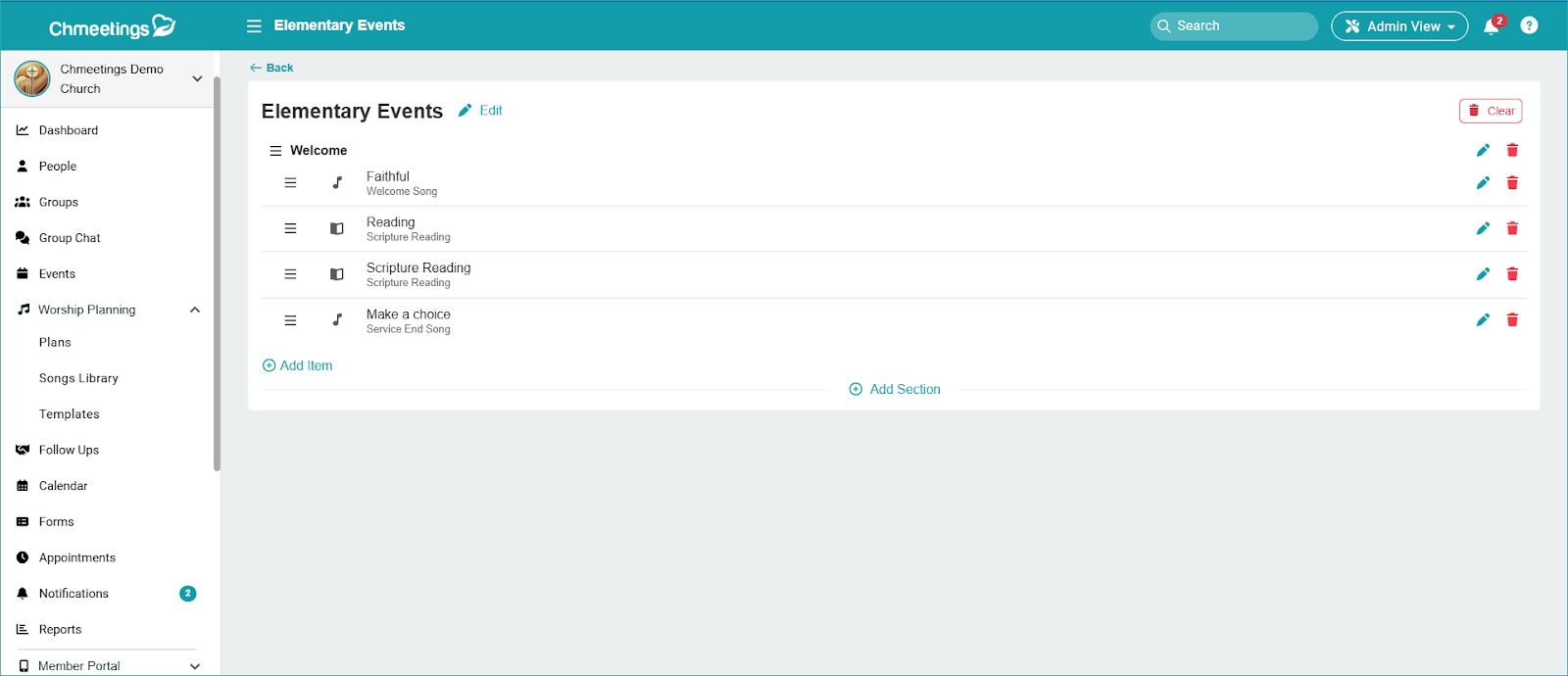The image size is (1568, 676).
Task: Remove the Welcome section with trash icon
Action: tap(1512, 150)
